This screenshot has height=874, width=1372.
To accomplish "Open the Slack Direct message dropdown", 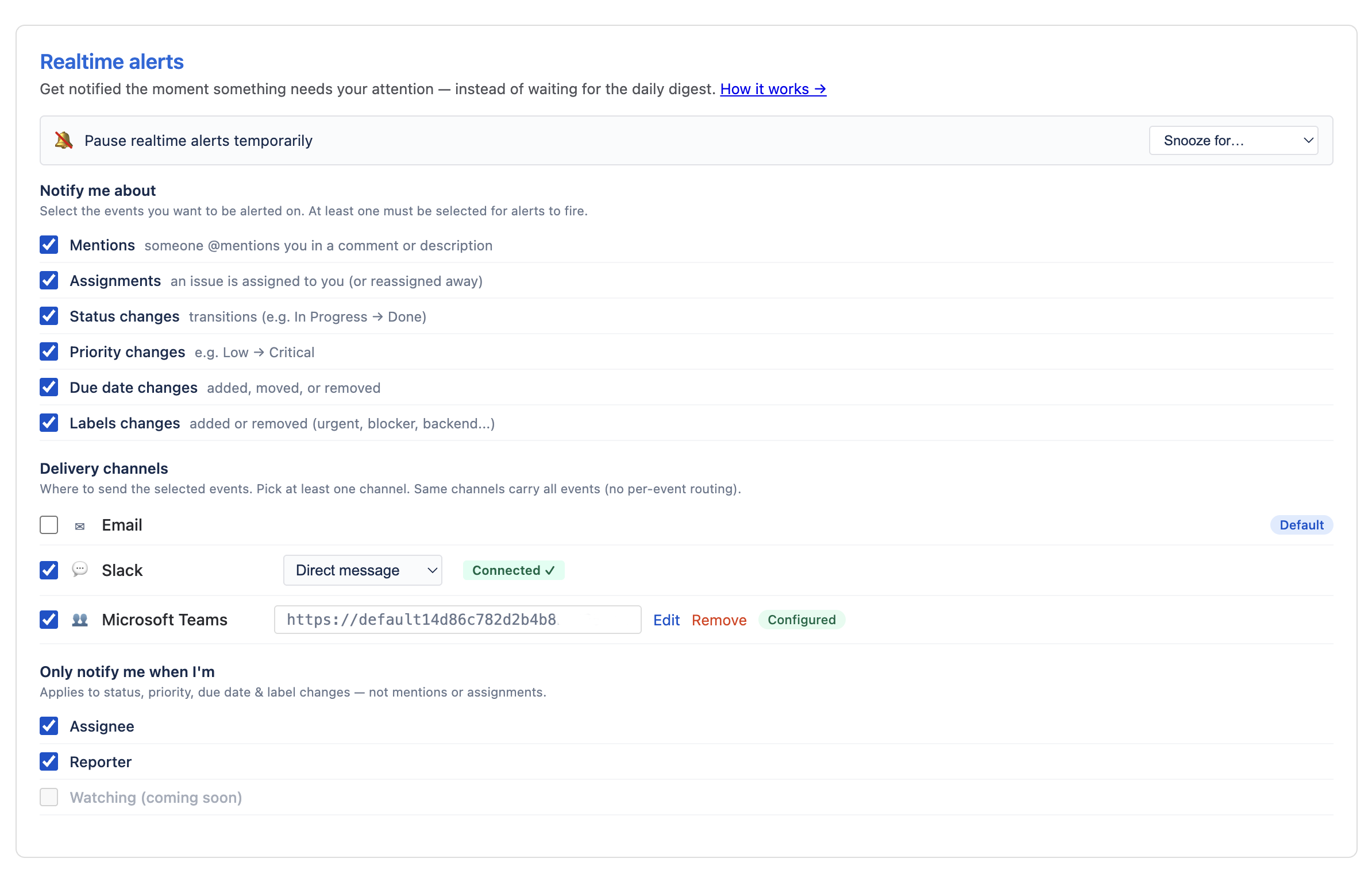I will tap(363, 570).
